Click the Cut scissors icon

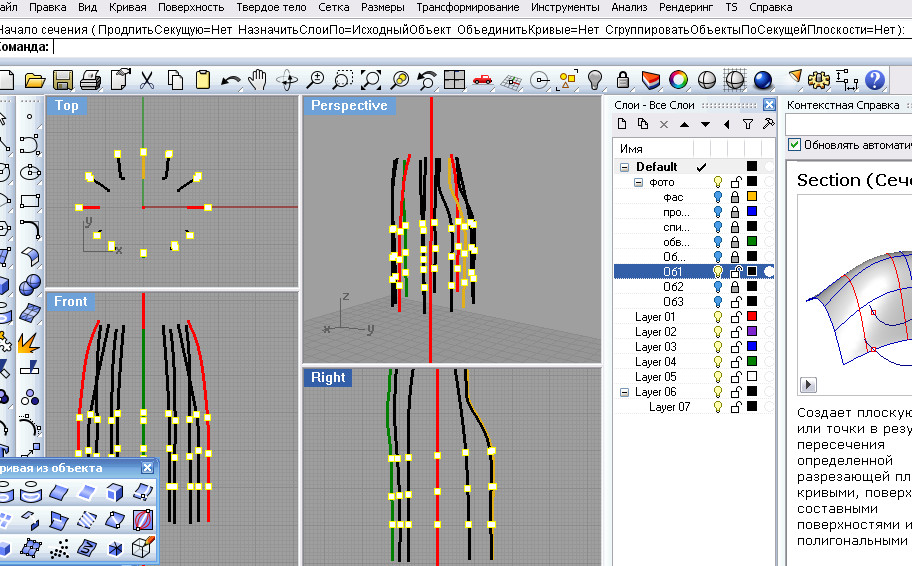(147, 80)
